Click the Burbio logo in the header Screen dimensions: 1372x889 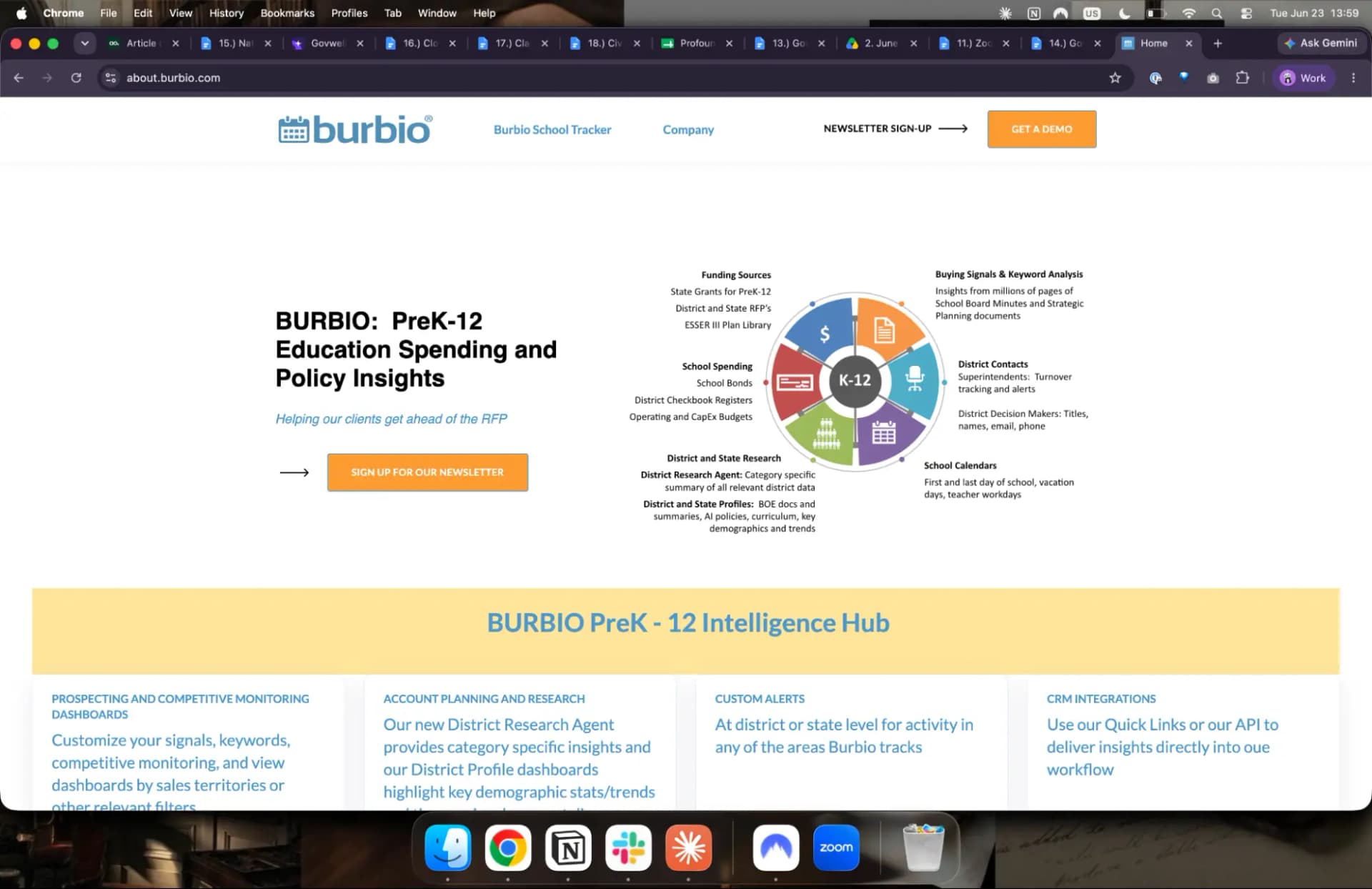pyautogui.click(x=355, y=129)
